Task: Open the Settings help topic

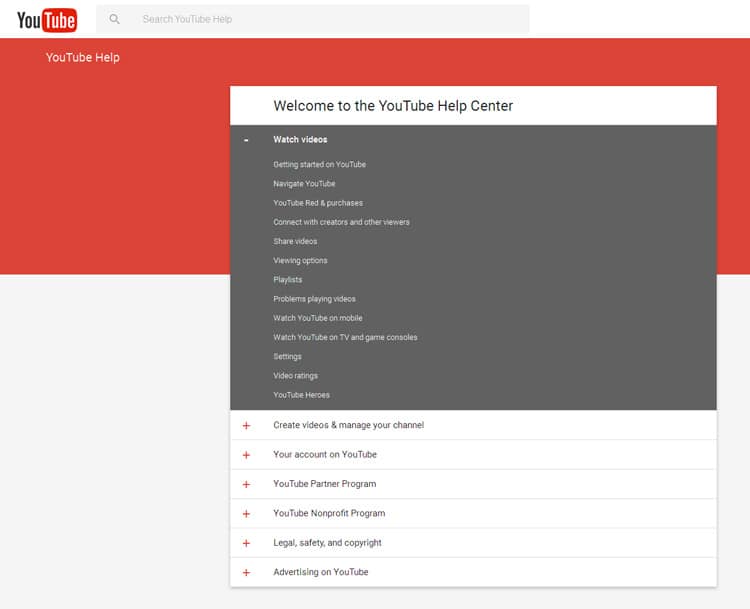Action: coord(287,356)
